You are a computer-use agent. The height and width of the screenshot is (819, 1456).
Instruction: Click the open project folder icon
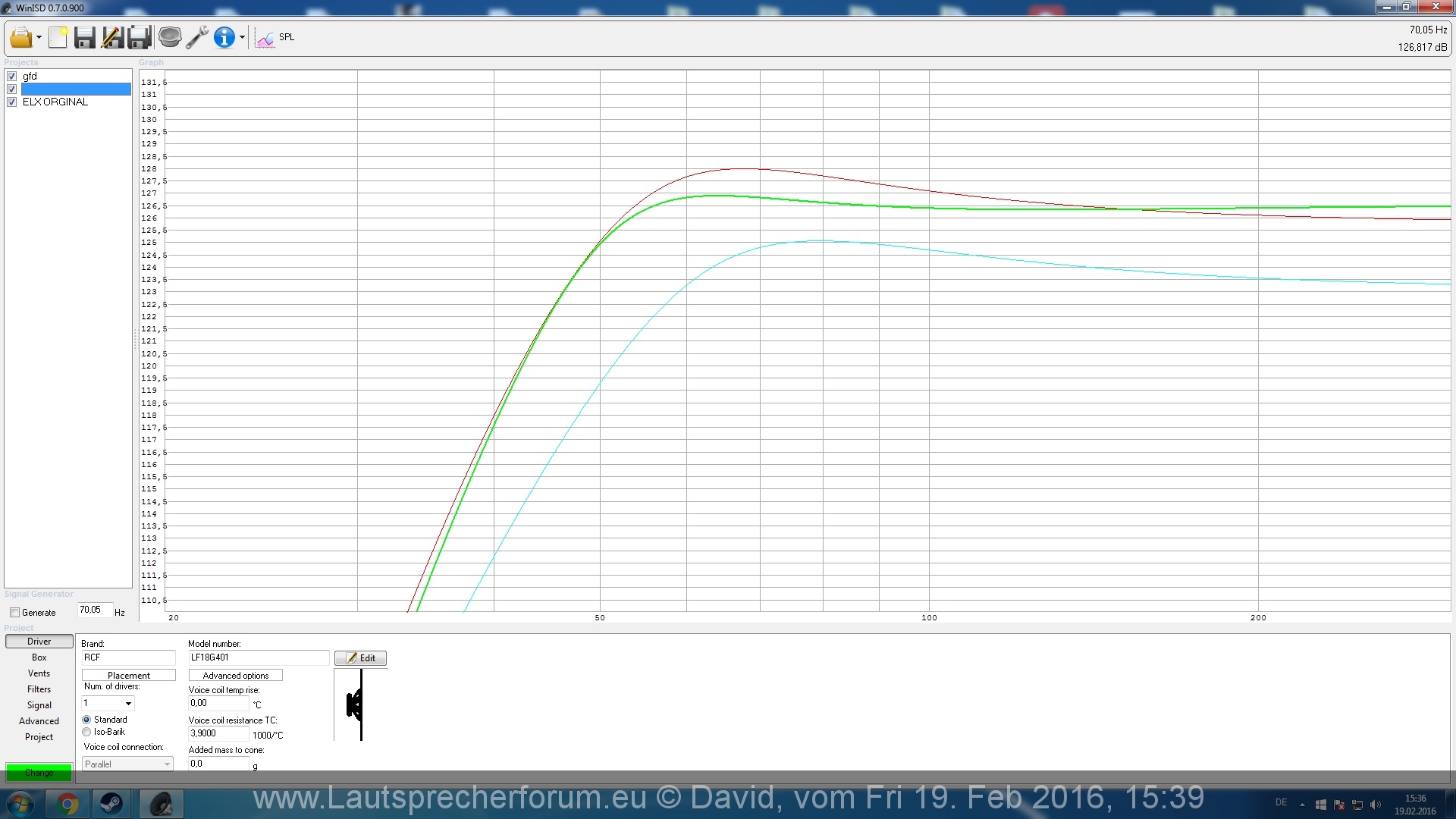(20, 37)
